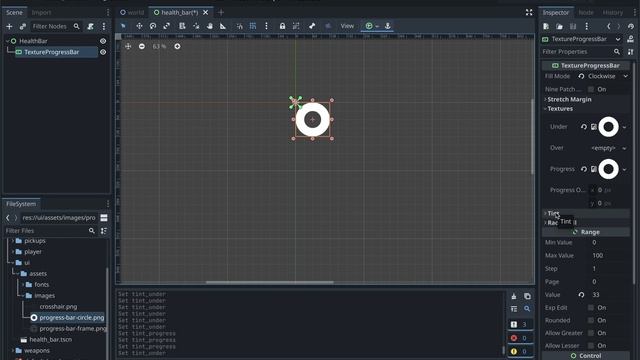Screen dimensions: 640x360
Task: Click the Filter Properties search field
Action: coord(581,52)
